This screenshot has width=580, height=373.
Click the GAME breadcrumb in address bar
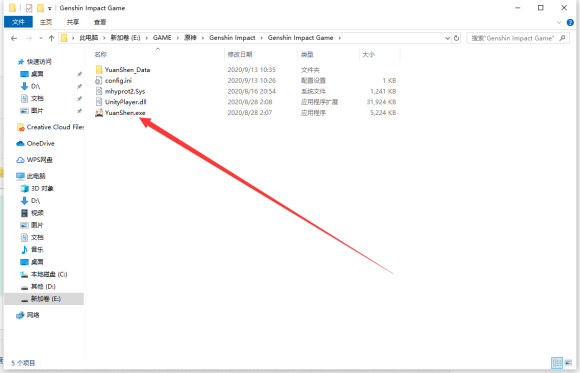point(162,38)
